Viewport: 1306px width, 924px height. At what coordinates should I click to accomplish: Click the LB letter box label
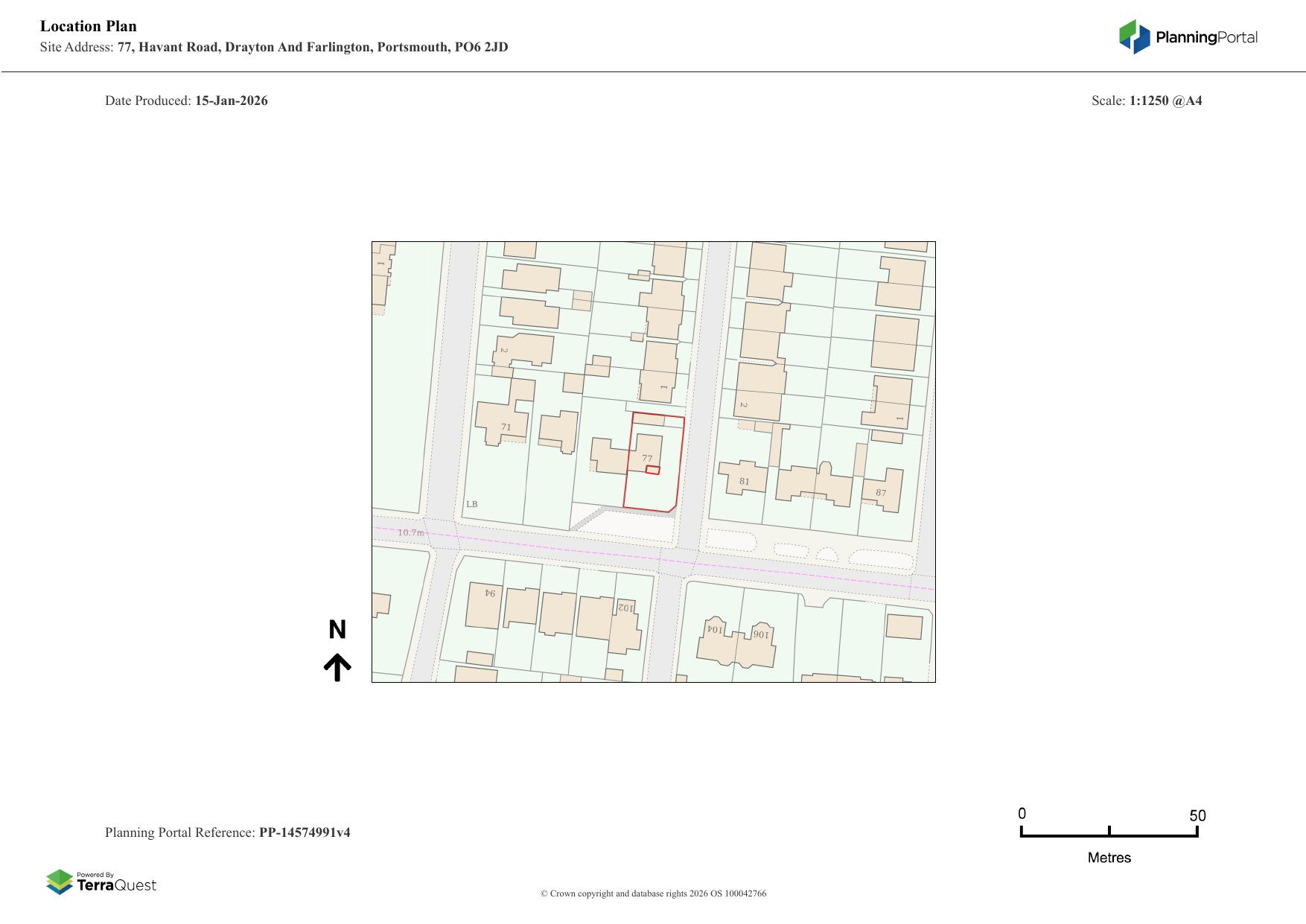point(471,504)
